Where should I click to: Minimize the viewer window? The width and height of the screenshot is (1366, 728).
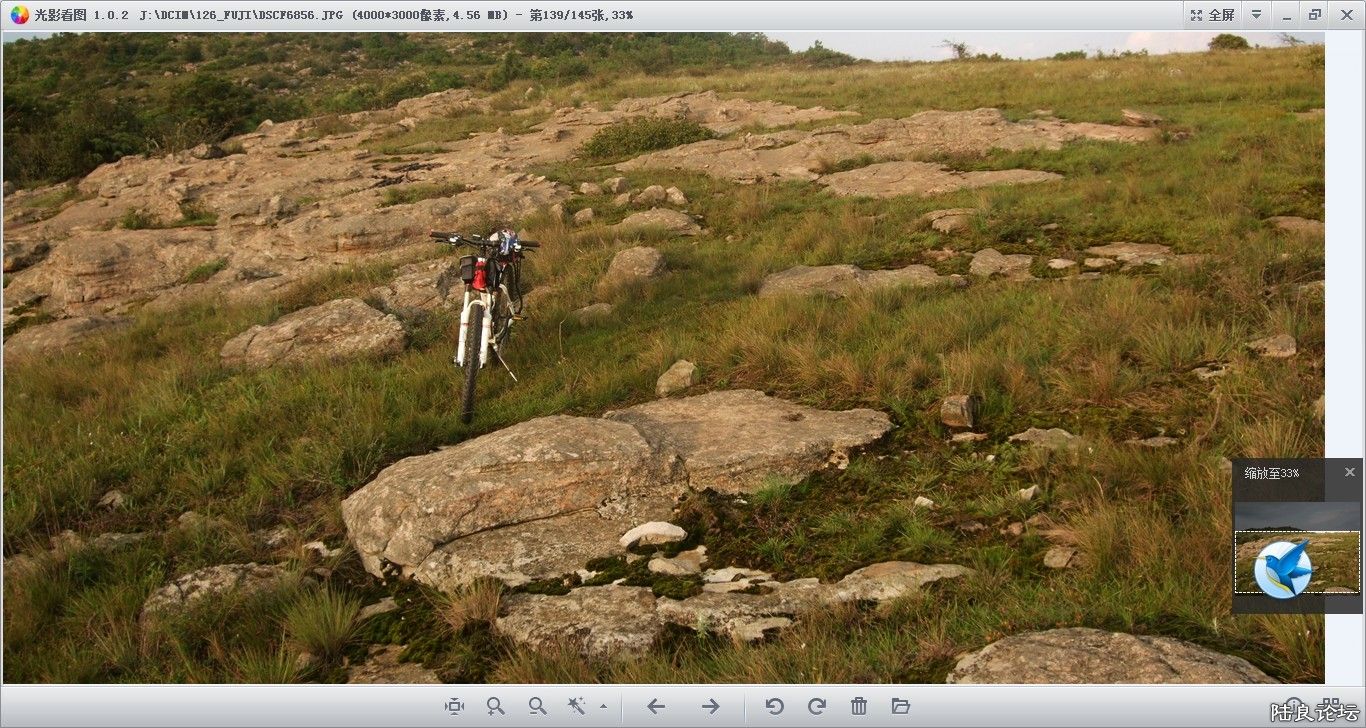coord(1288,15)
